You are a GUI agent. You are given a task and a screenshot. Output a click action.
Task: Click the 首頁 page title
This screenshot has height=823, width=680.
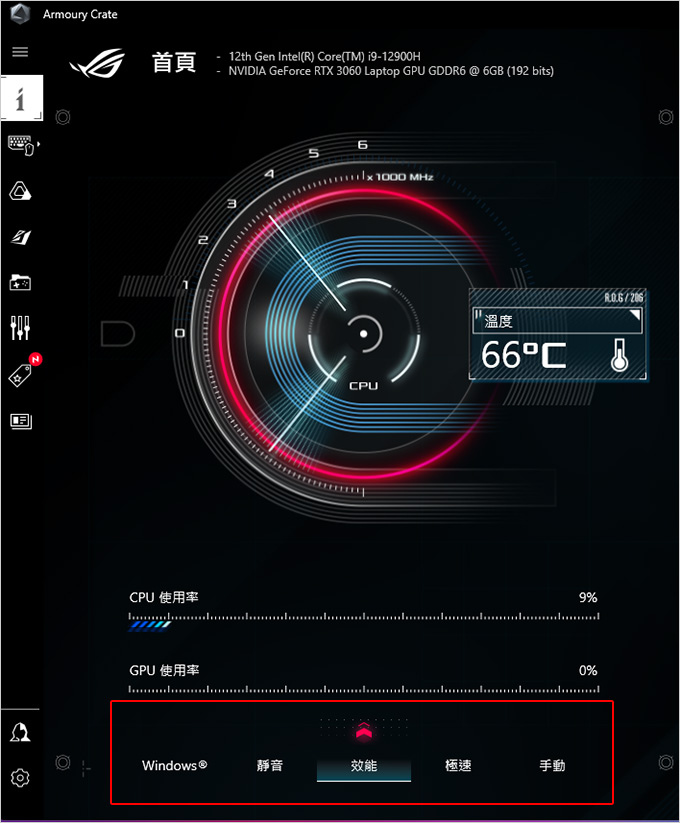click(174, 62)
